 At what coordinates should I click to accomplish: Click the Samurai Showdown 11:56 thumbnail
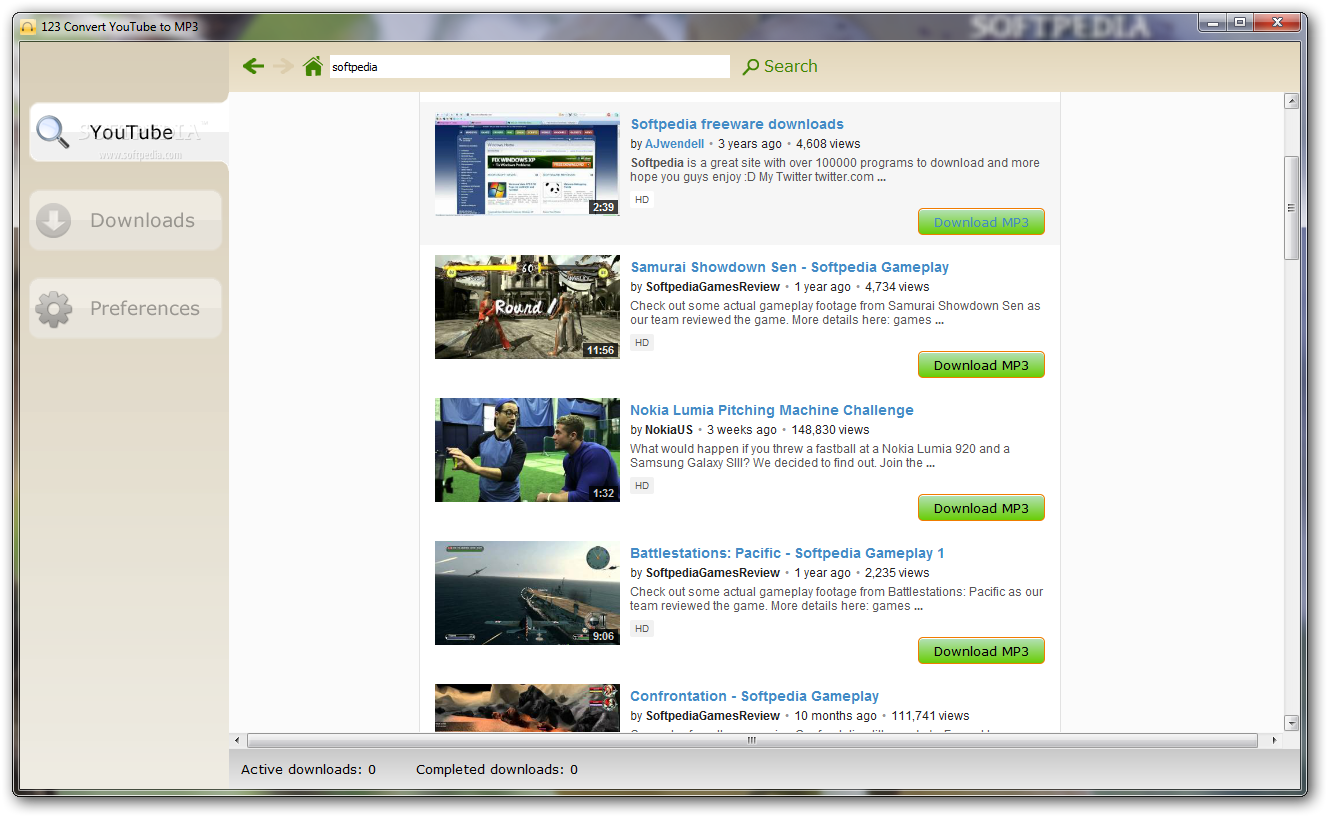tap(527, 307)
